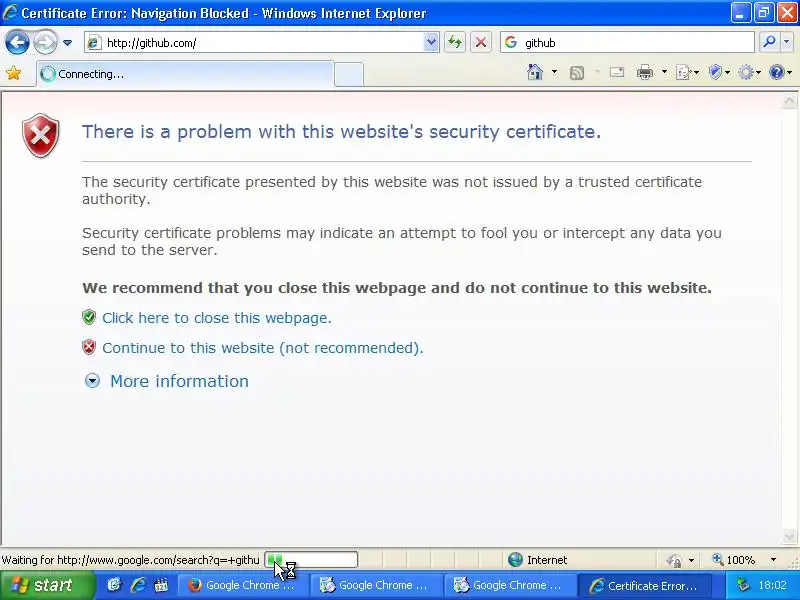
Task: Expand the Print options dropdown arrow
Action: coord(664,72)
